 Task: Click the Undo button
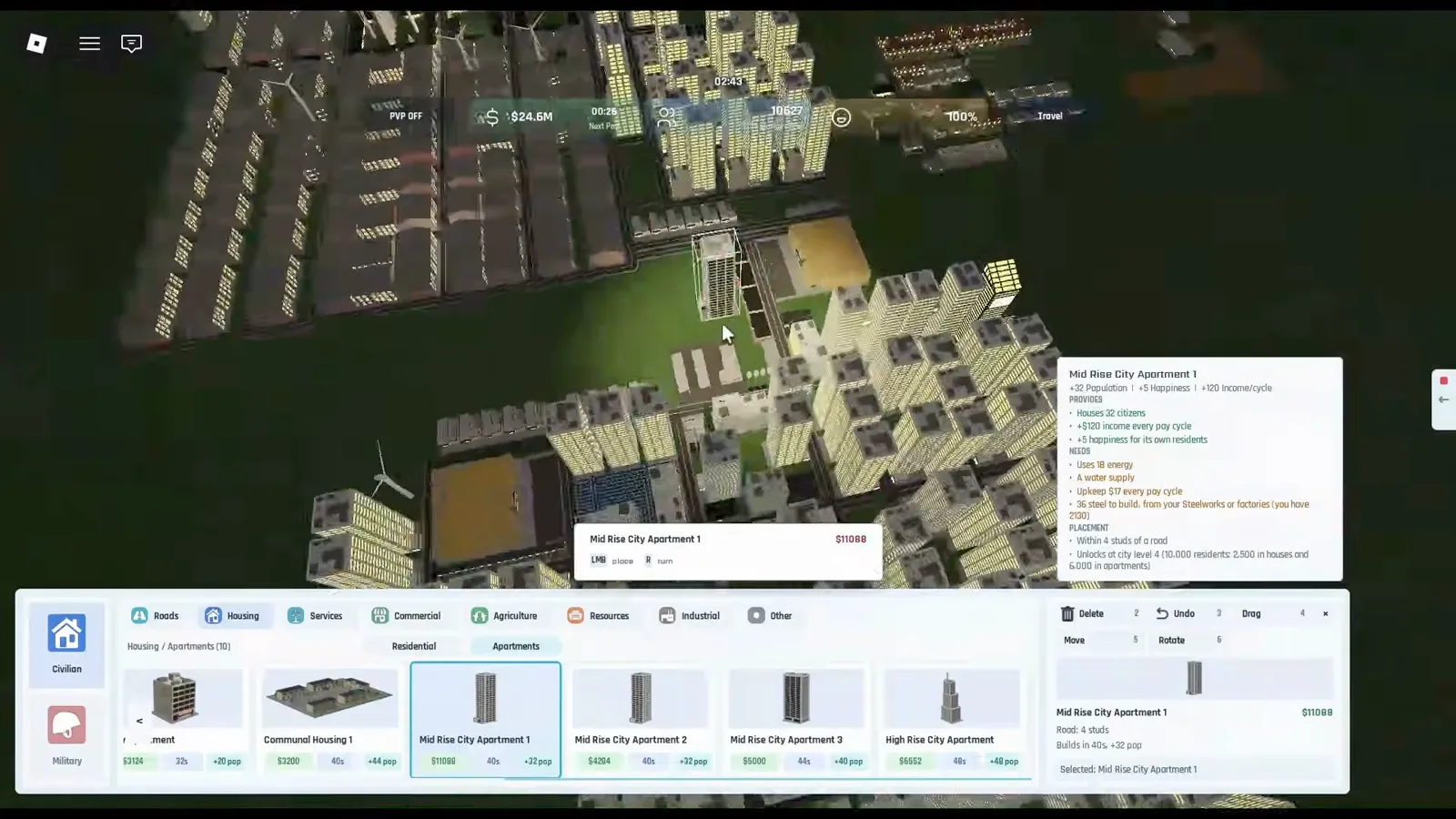1175,614
